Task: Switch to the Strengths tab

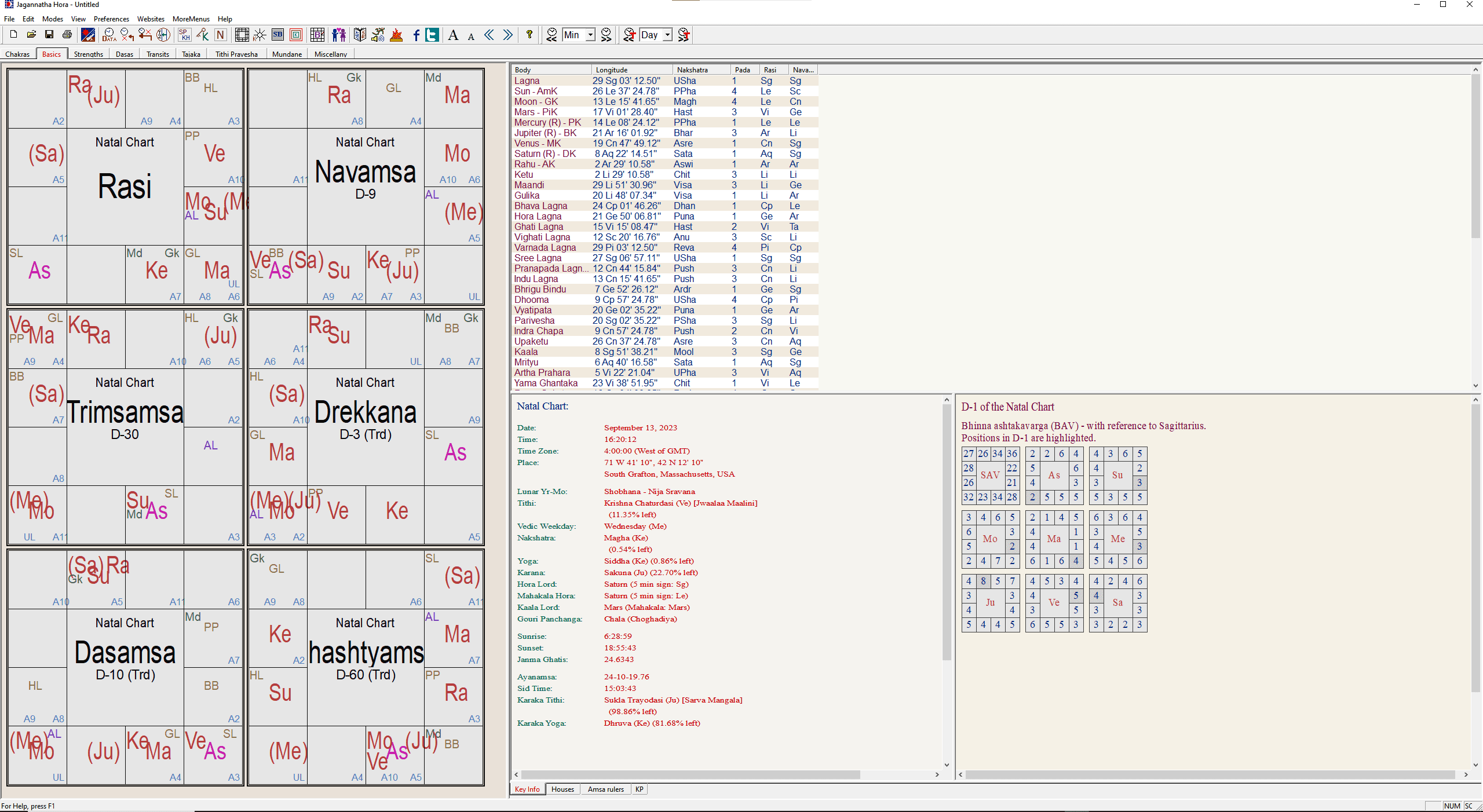Action: pos(88,54)
